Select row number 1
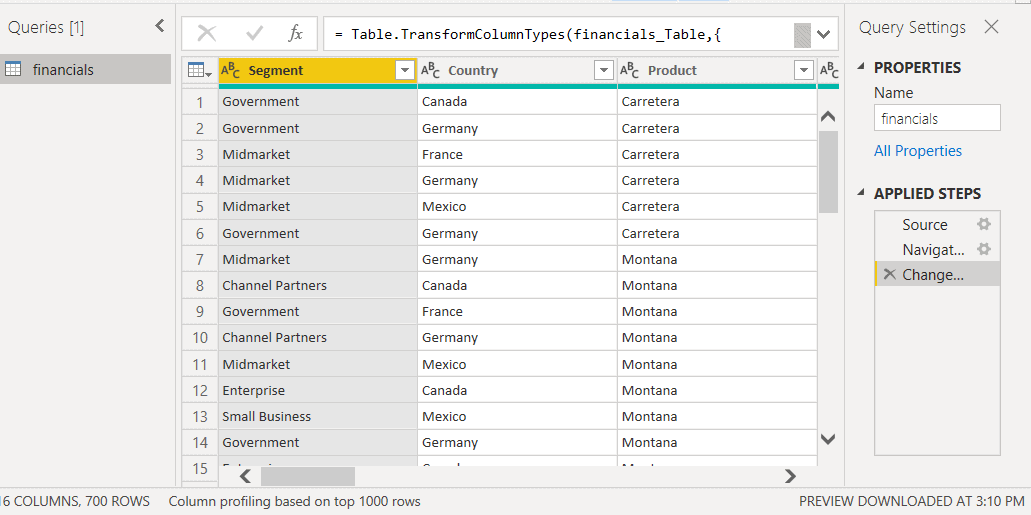The image size is (1031, 515). [200, 102]
